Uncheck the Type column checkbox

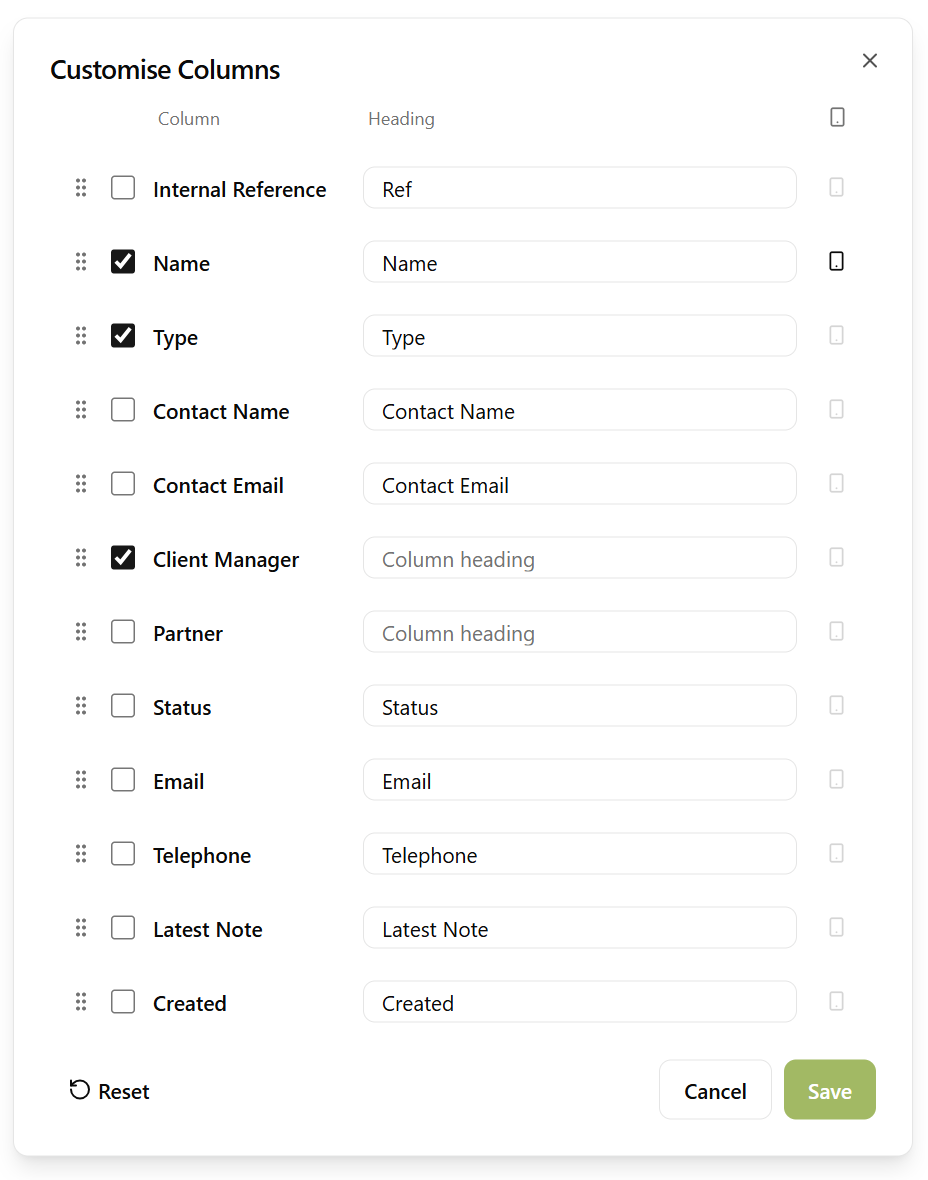(x=123, y=336)
